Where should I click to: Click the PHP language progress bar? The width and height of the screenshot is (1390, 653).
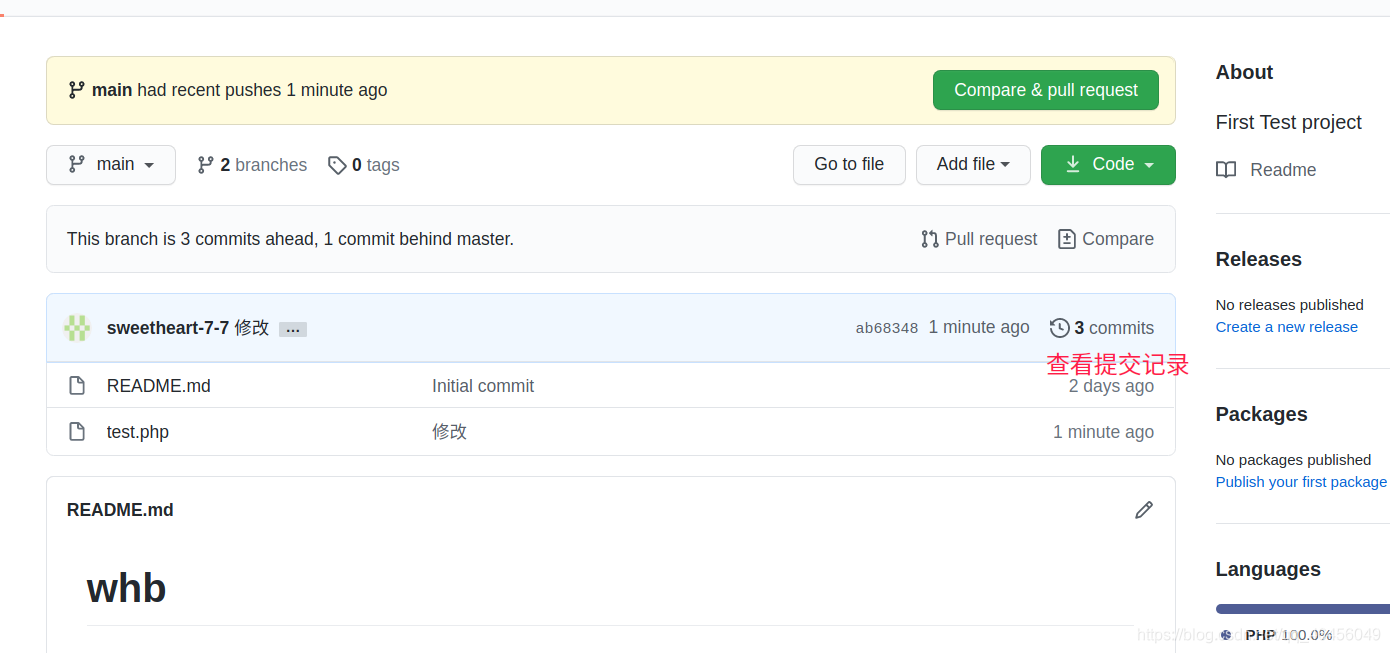point(1303,608)
